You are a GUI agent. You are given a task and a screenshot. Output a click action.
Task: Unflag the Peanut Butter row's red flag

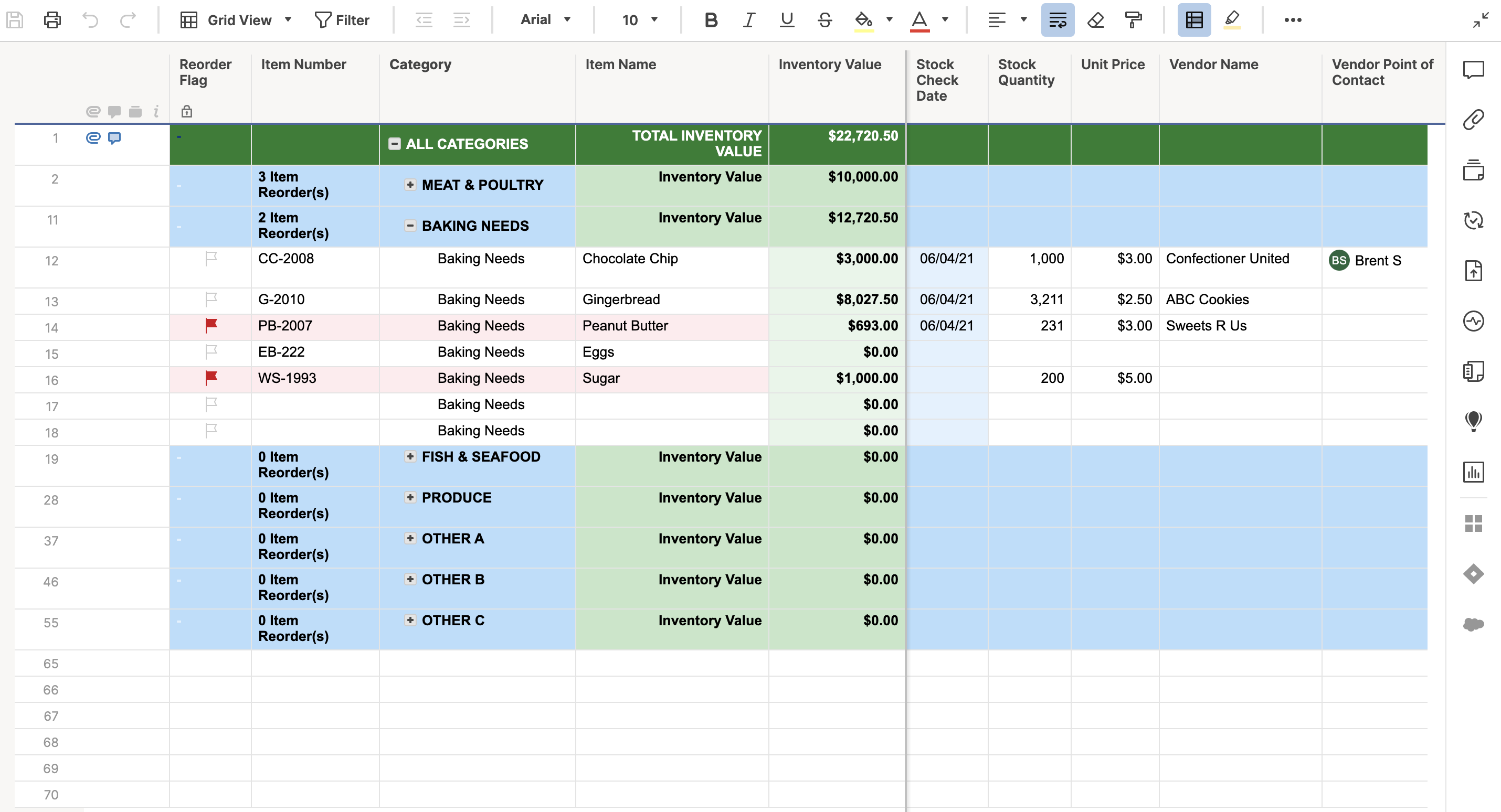click(x=211, y=326)
